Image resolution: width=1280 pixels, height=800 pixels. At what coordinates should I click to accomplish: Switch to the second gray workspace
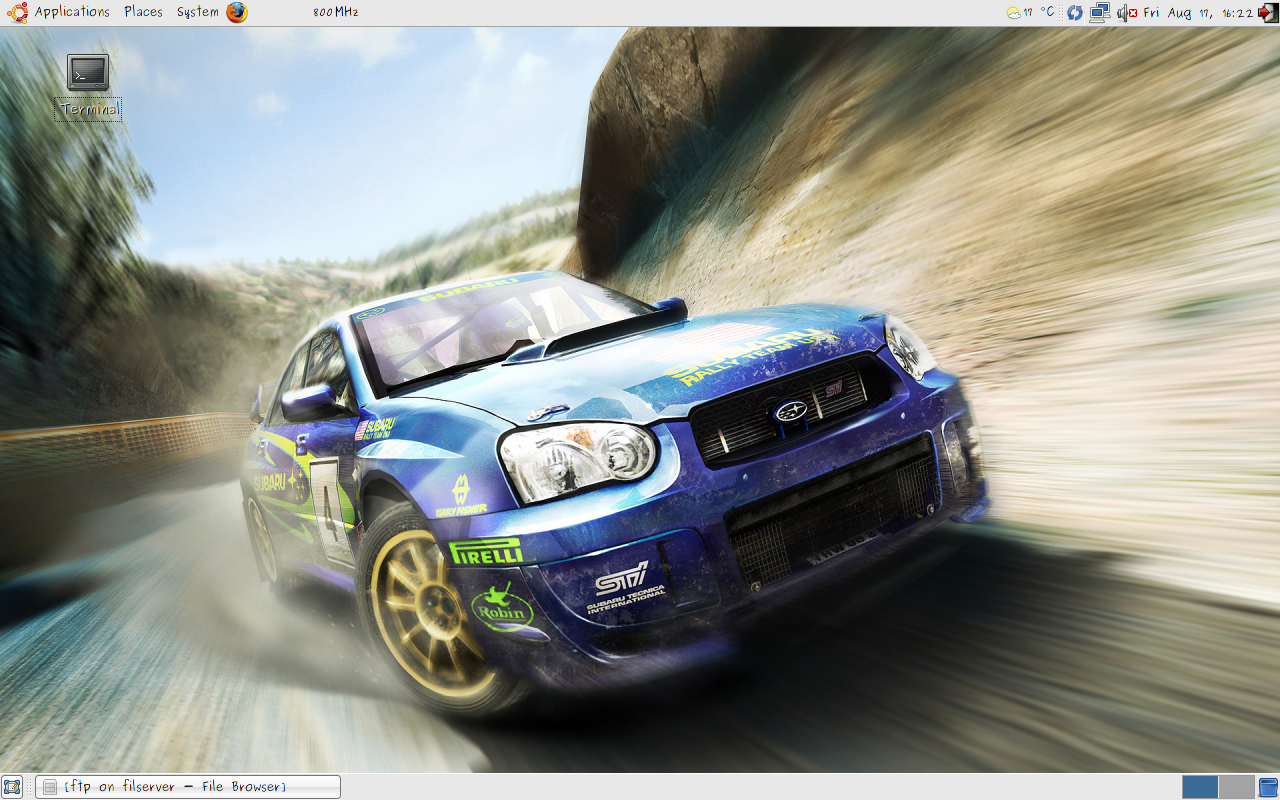(1236, 787)
